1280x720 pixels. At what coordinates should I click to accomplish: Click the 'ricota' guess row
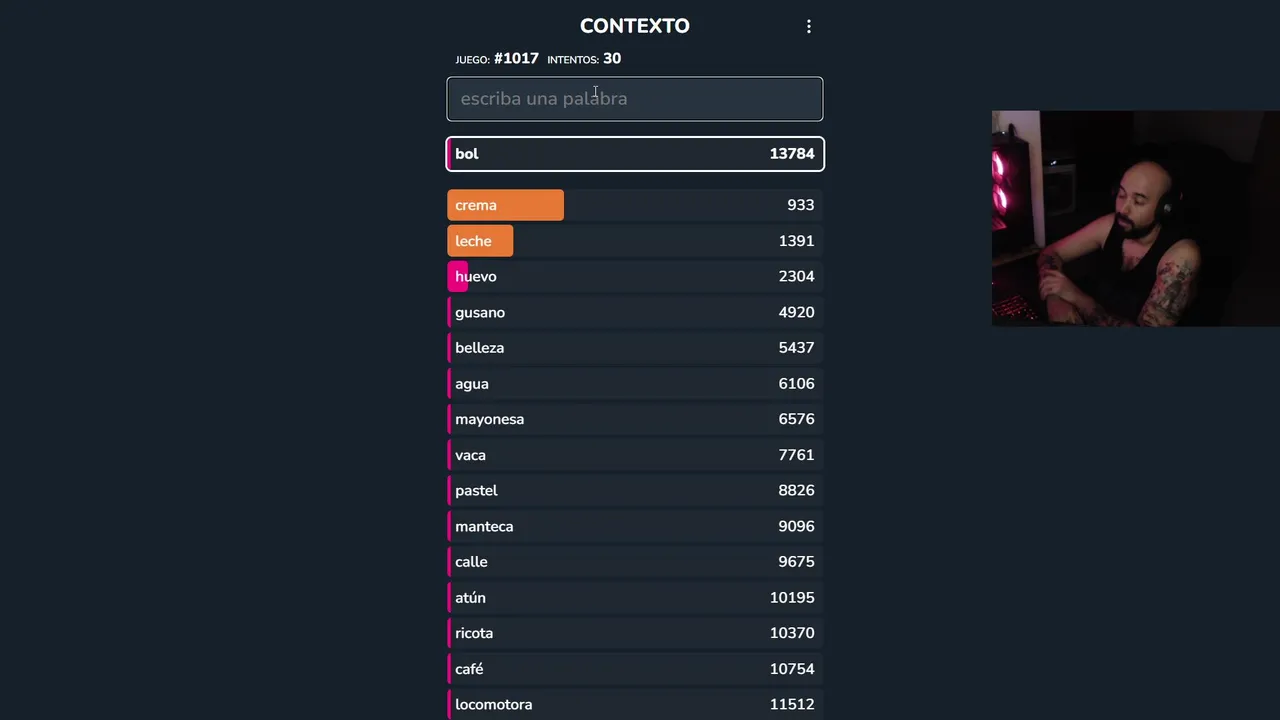[x=635, y=633]
